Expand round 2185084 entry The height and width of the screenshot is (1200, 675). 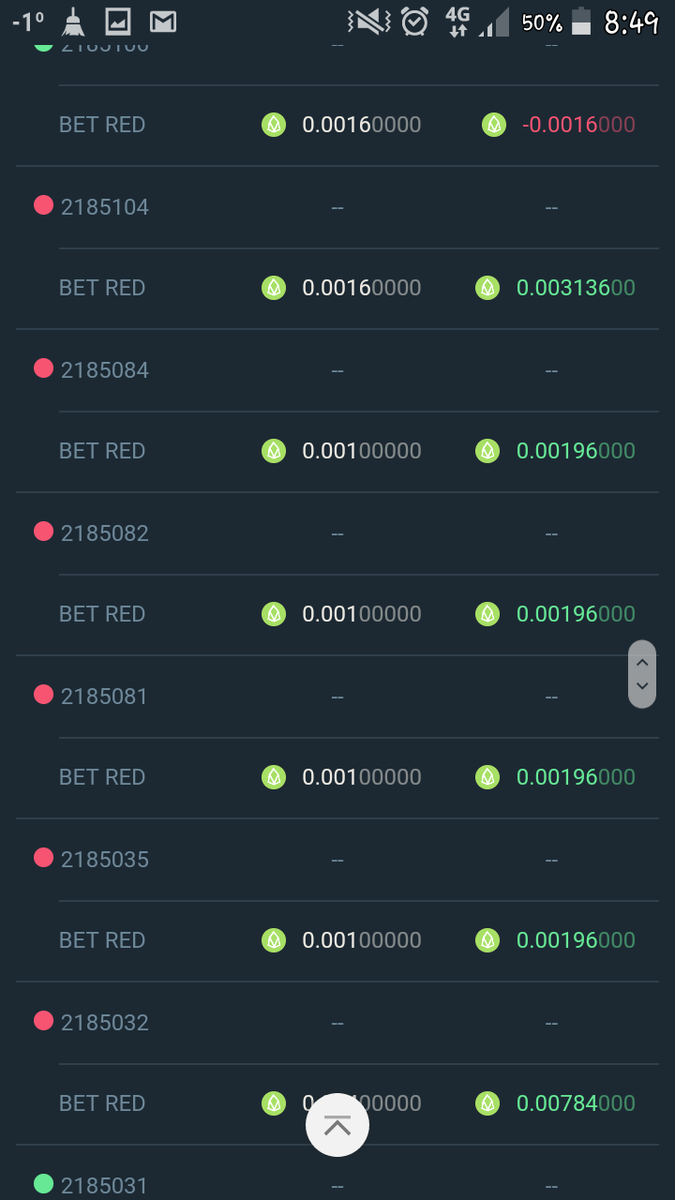tap(105, 370)
